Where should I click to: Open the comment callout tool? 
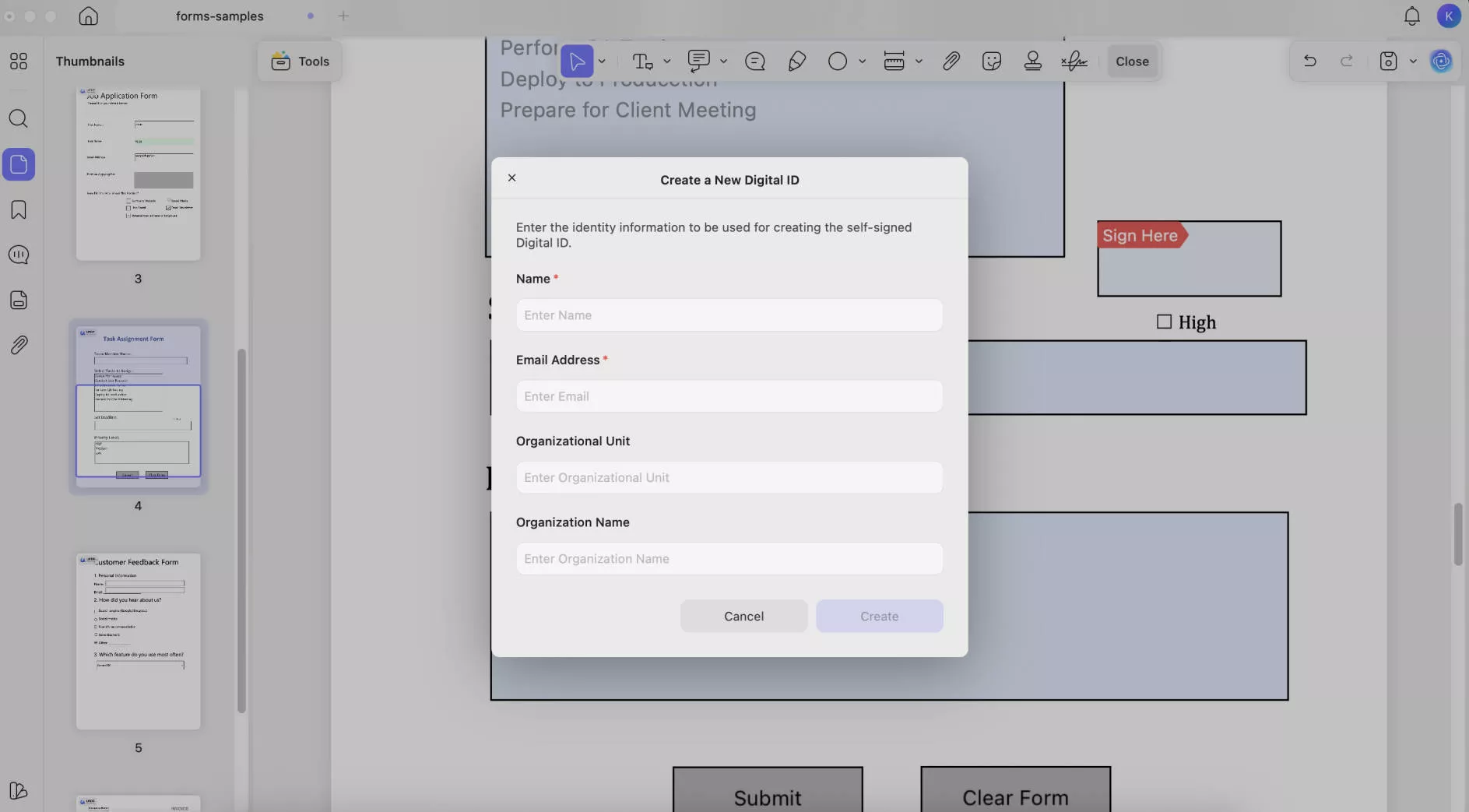tap(700, 61)
